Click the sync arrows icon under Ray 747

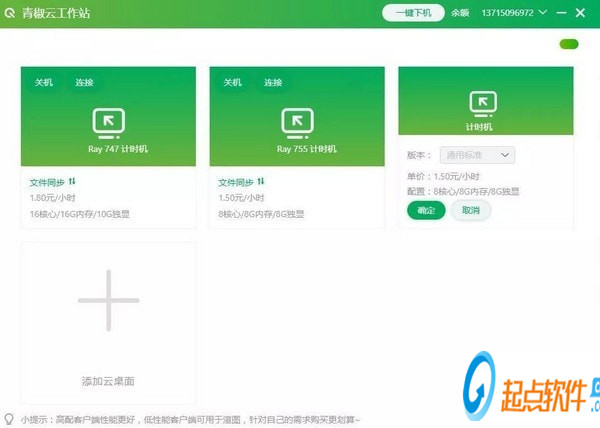pos(72,181)
